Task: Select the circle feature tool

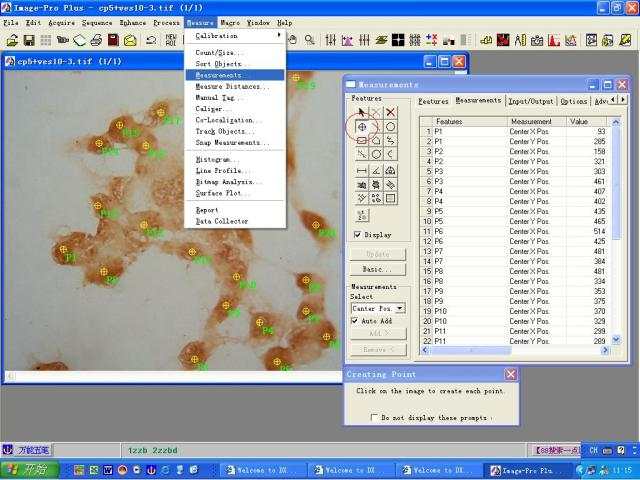Action: coord(390,127)
